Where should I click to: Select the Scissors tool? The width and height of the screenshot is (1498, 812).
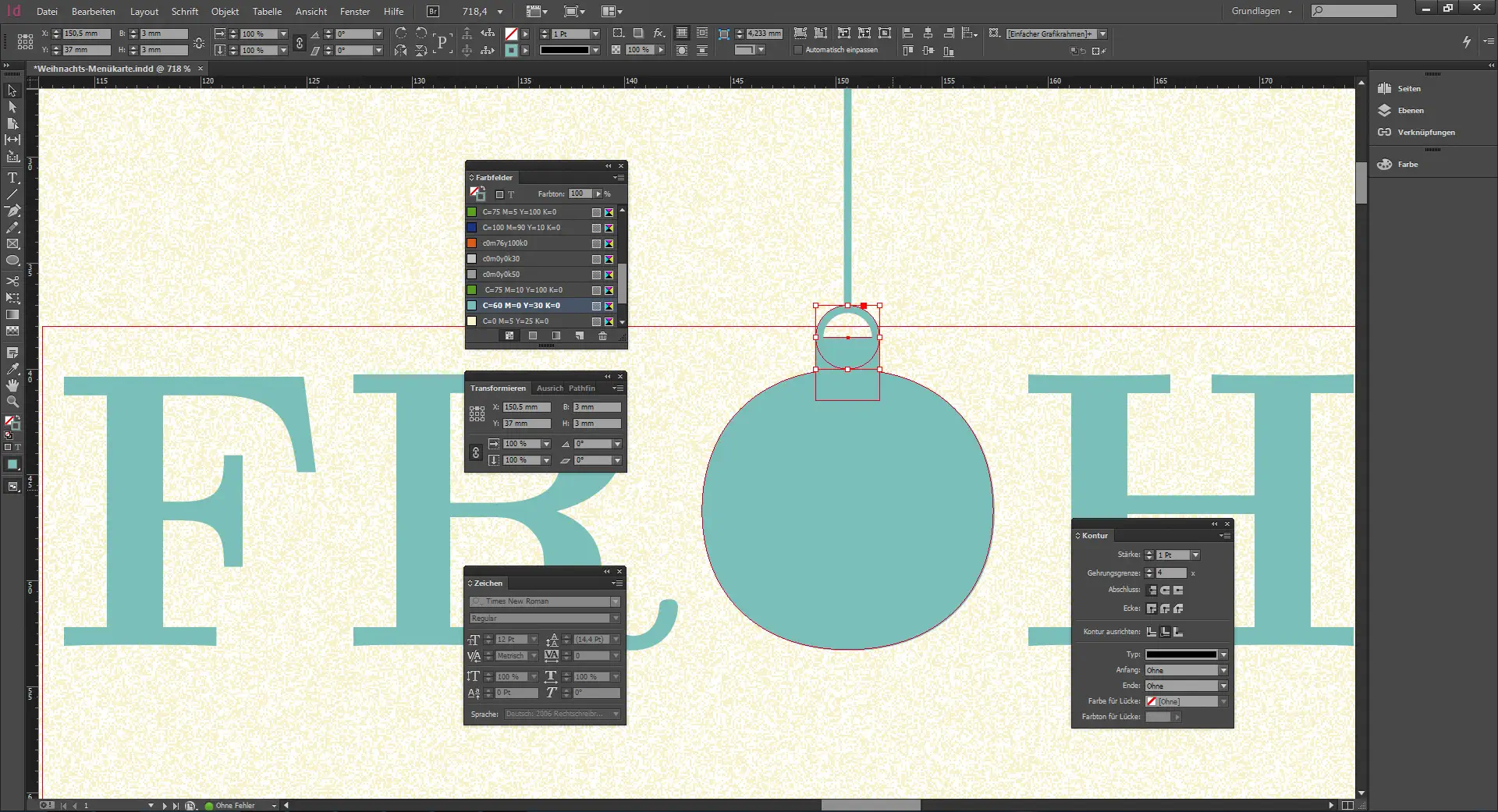click(12, 281)
